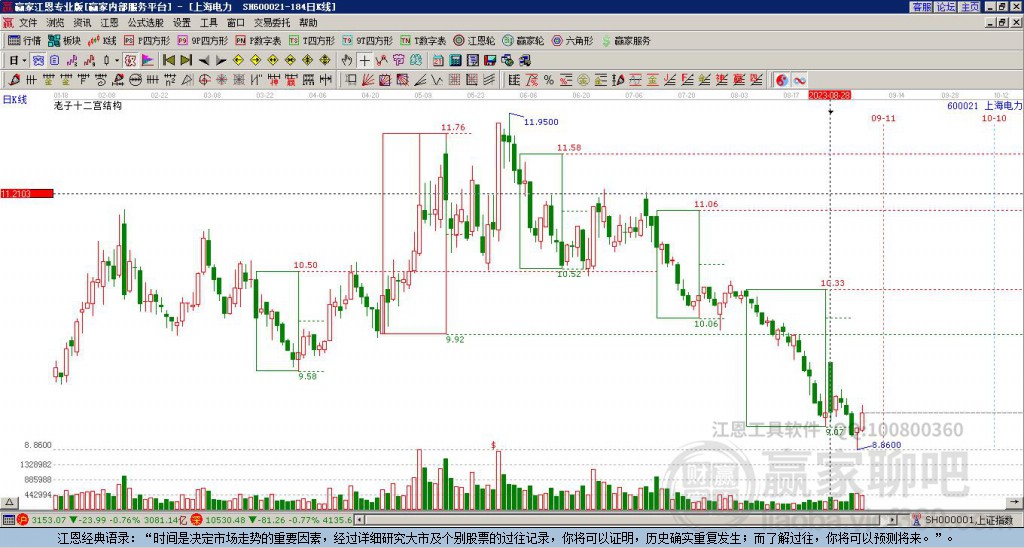
Task: Click the up-triangle button at bottom left
Action: tap(9, 502)
